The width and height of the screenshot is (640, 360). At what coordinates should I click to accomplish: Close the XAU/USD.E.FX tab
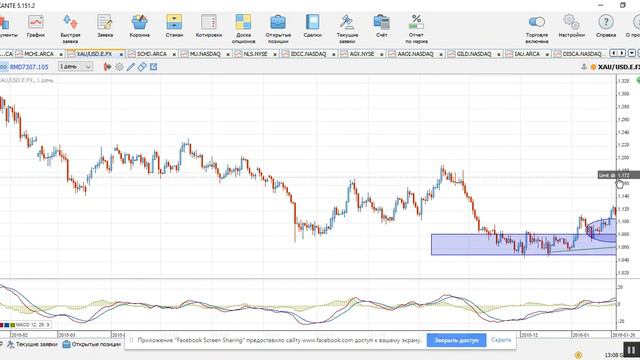click(x=121, y=54)
